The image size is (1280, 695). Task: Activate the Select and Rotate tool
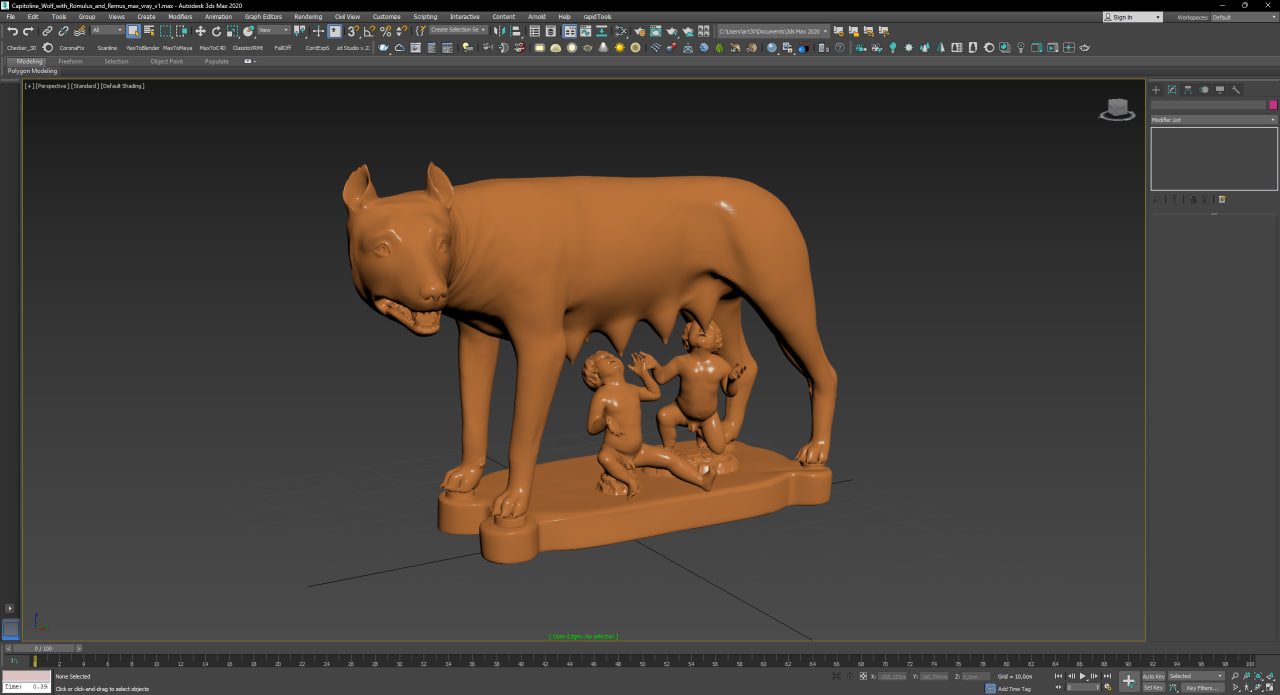click(x=216, y=31)
